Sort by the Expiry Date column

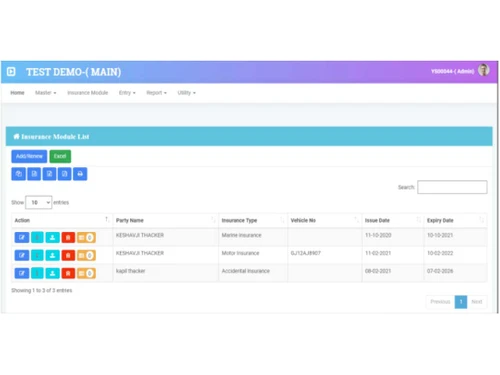point(456,220)
